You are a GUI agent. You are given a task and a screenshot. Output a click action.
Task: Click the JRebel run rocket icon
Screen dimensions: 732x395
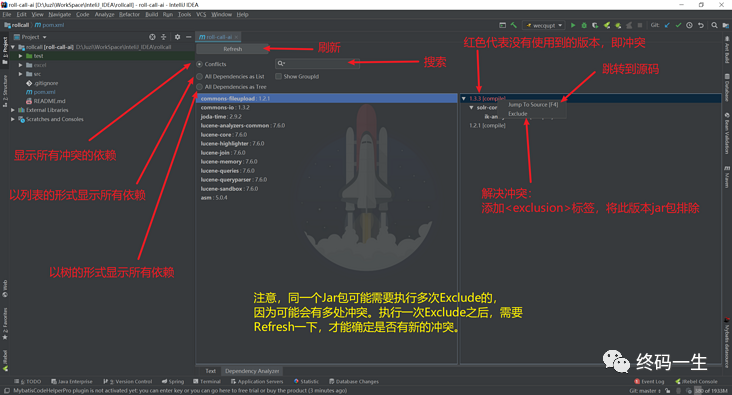(607, 25)
